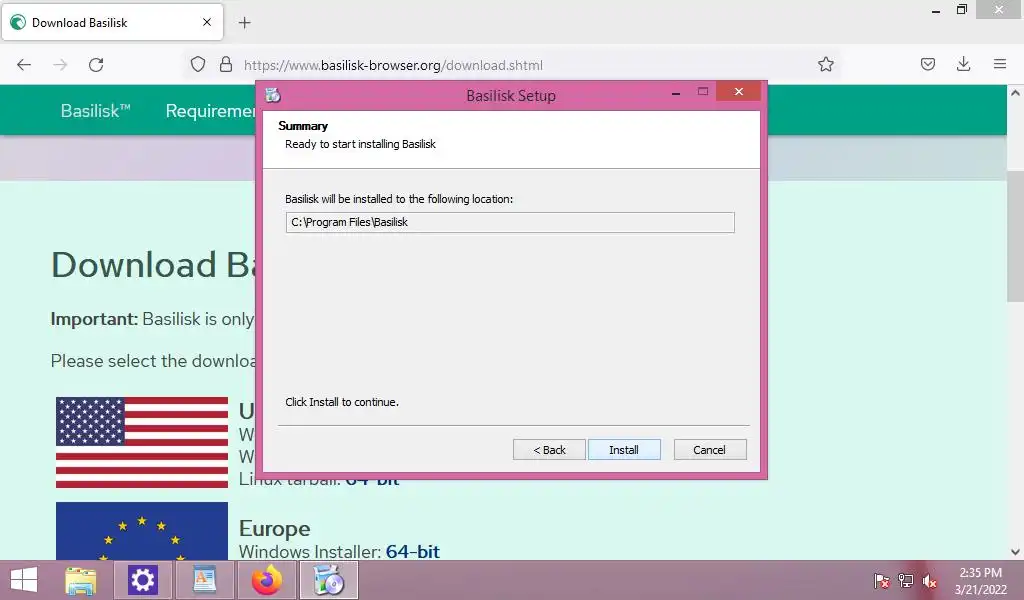Viewport: 1024px width, 600px height.
Task: Open the tracking protection shield icon
Action: coord(198,65)
